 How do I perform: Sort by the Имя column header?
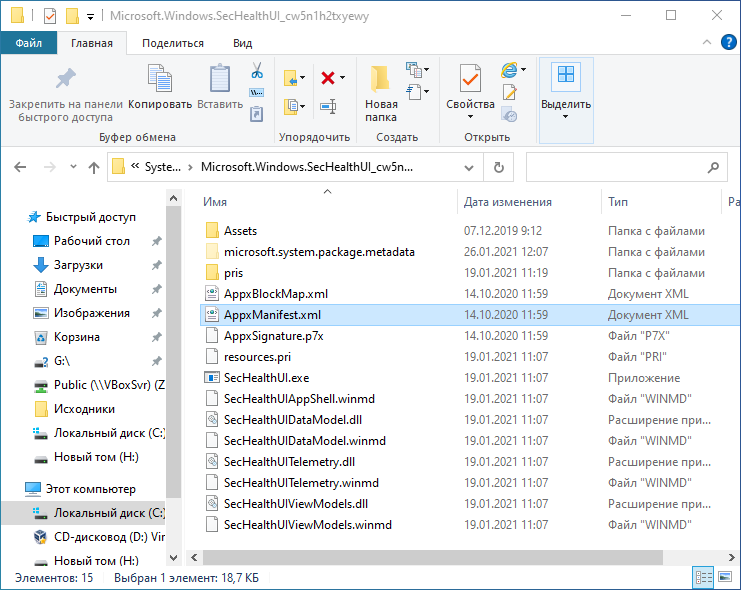tap(215, 202)
